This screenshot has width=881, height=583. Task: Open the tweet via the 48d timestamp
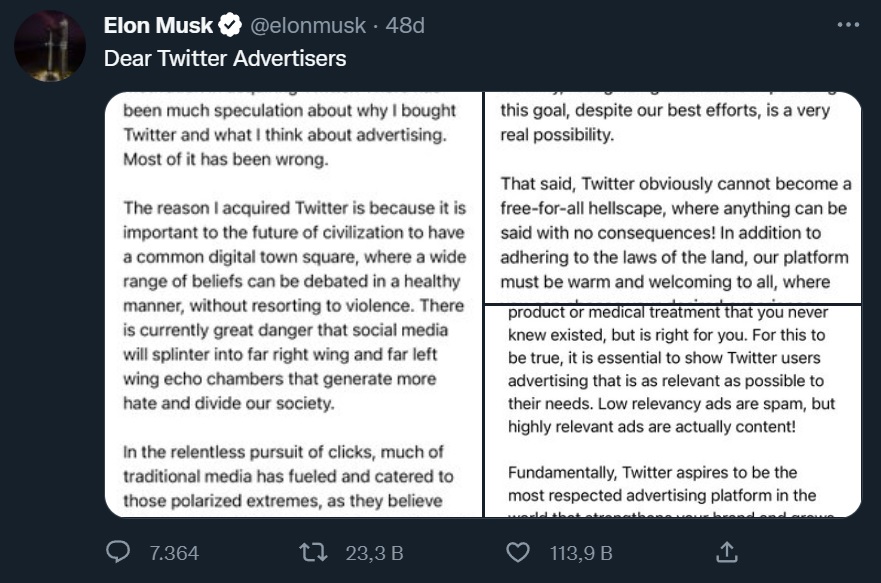tap(405, 26)
